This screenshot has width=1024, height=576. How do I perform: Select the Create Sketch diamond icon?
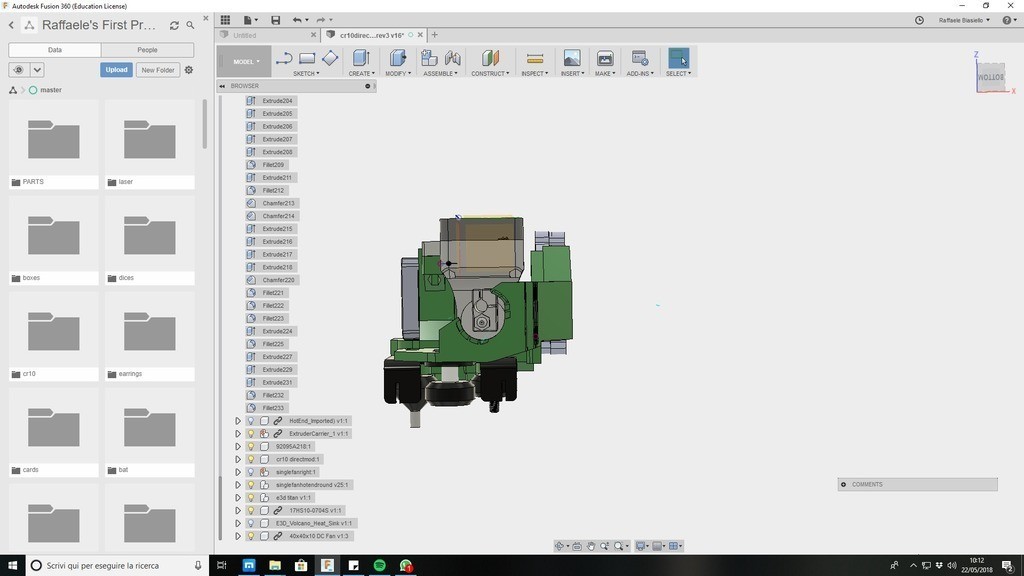click(x=330, y=58)
